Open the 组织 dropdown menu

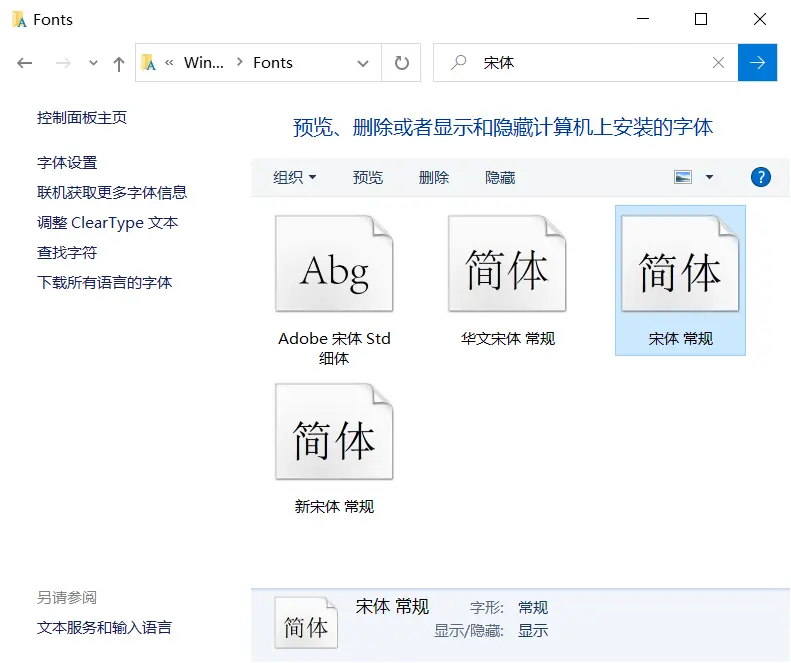[x=295, y=177]
